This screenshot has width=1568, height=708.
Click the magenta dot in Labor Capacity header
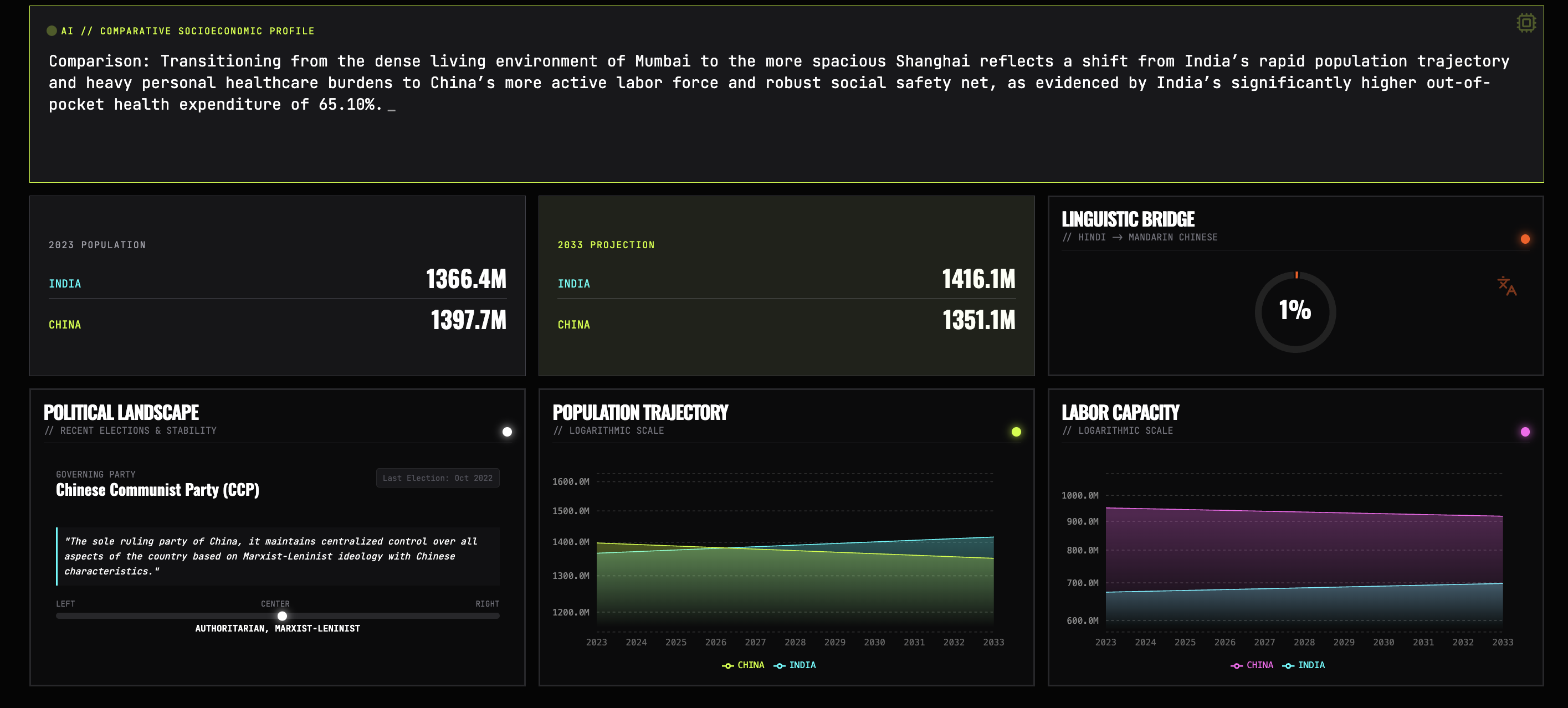[1525, 432]
